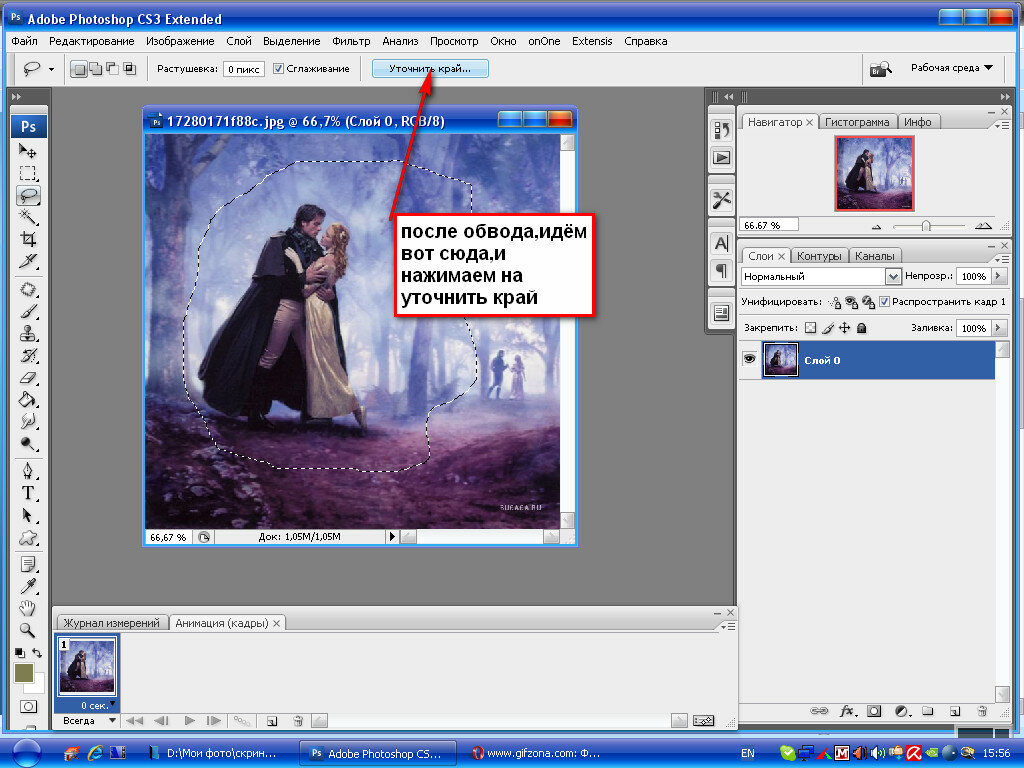Open the Фильтр menu

point(351,41)
